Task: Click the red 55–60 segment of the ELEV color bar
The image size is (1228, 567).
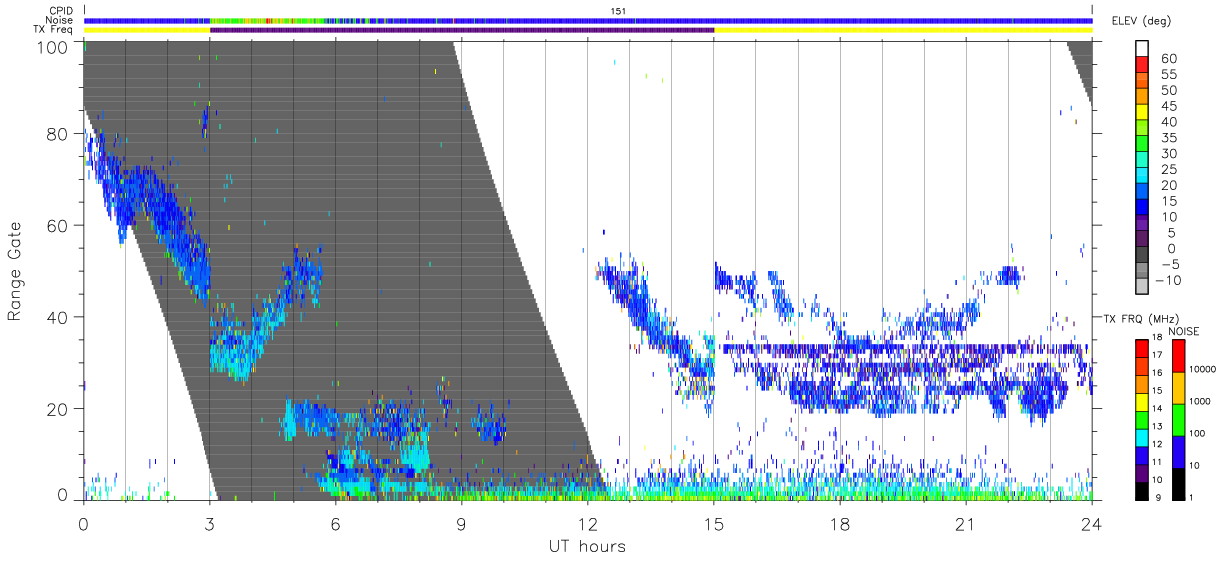Action: click(x=1142, y=66)
